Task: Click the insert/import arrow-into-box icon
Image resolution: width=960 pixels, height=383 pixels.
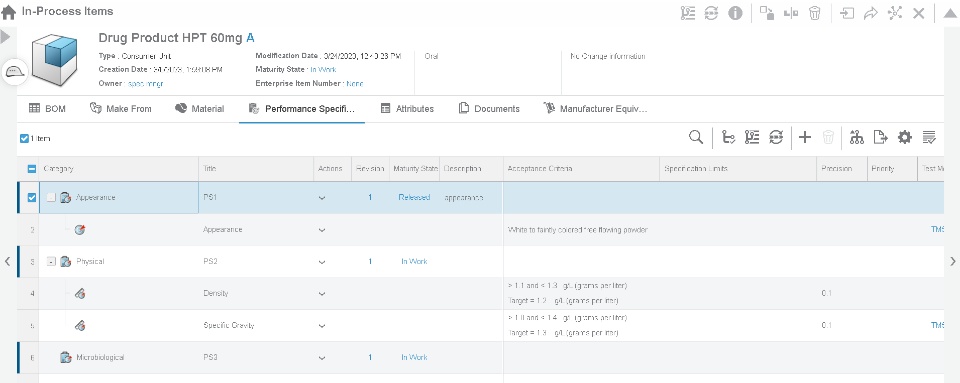Action: point(847,13)
